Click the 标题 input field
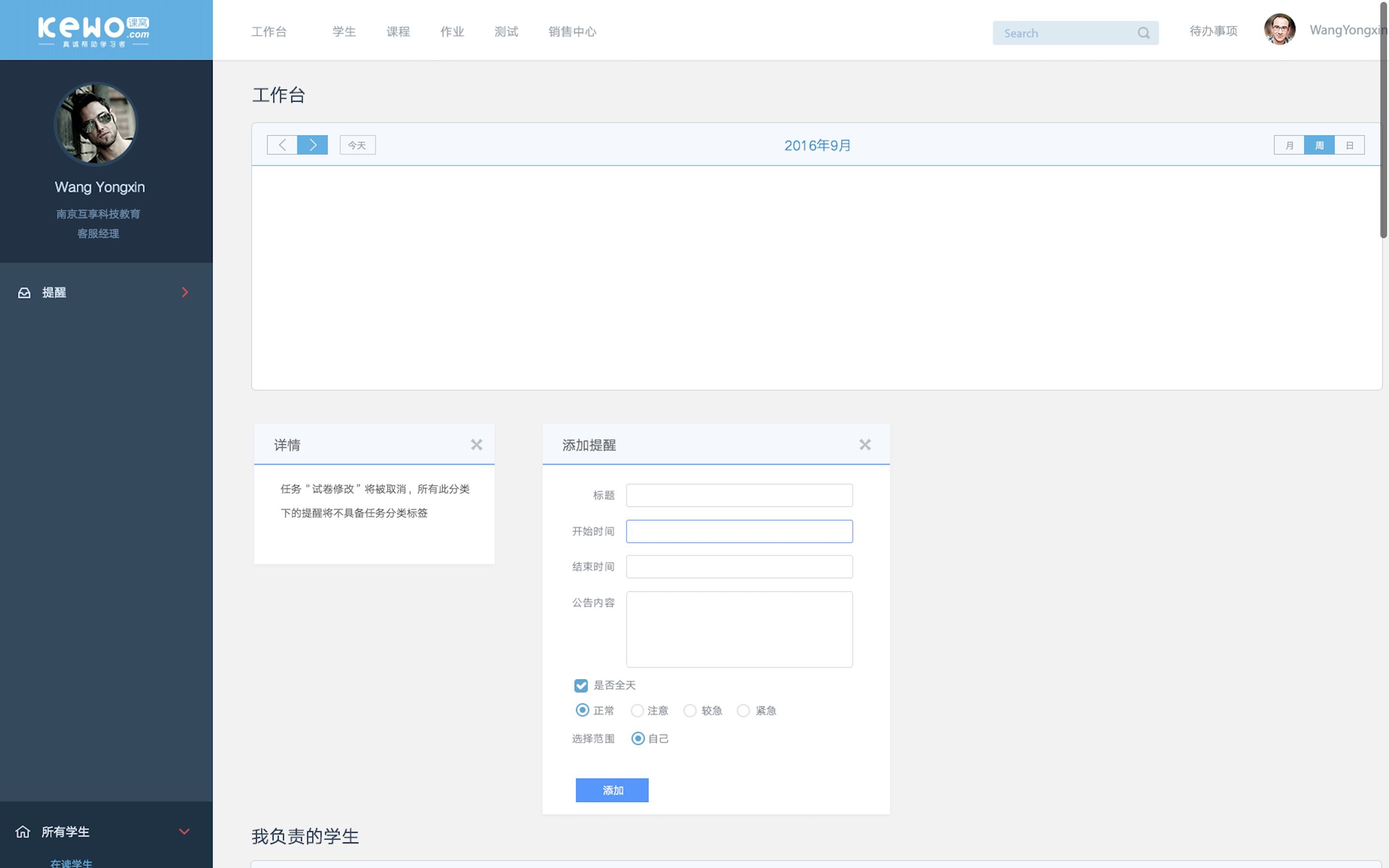The image size is (1389, 868). click(739, 495)
